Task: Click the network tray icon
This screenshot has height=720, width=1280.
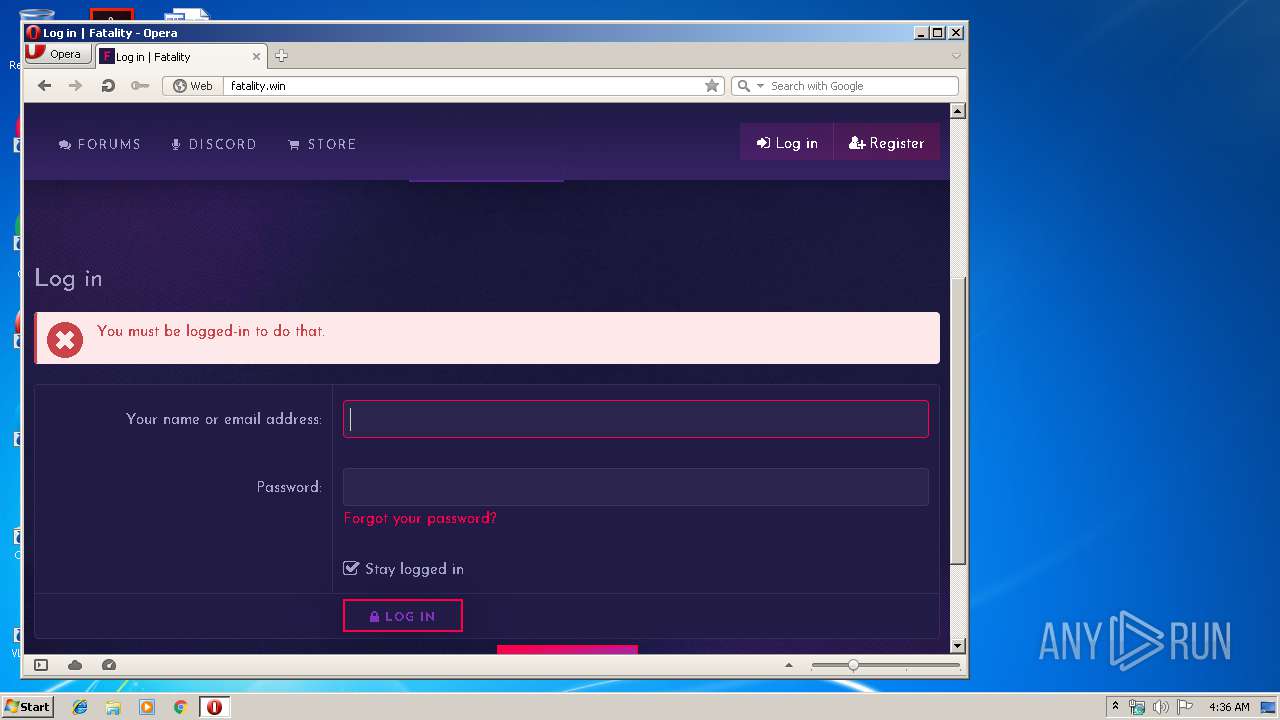Action: pyautogui.click(x=1137, y=707)
